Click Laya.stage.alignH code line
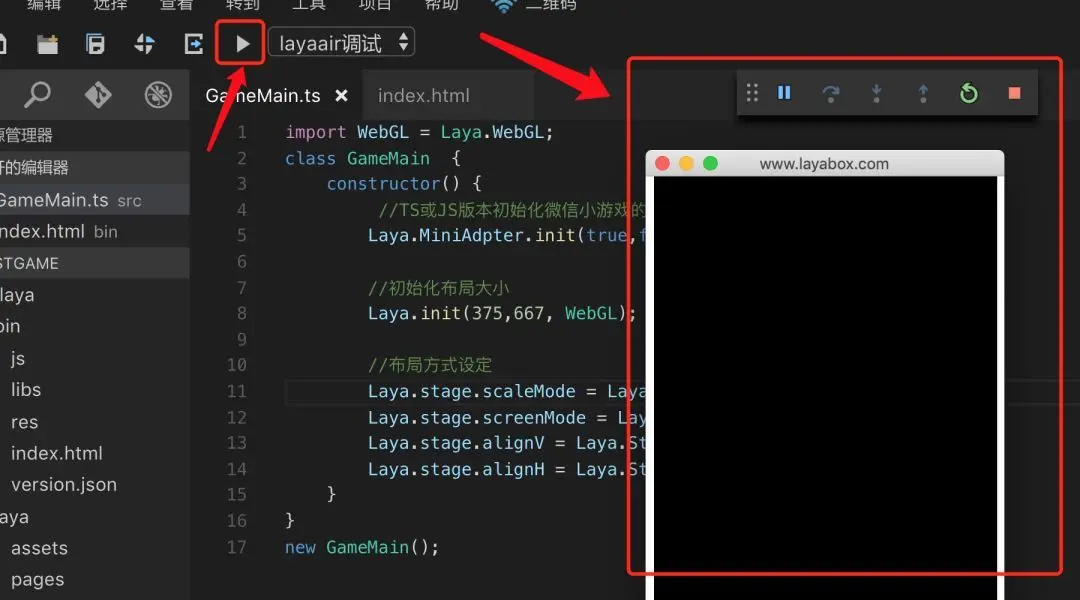Viewport: 1080px width, 600px height. [506, 470]
